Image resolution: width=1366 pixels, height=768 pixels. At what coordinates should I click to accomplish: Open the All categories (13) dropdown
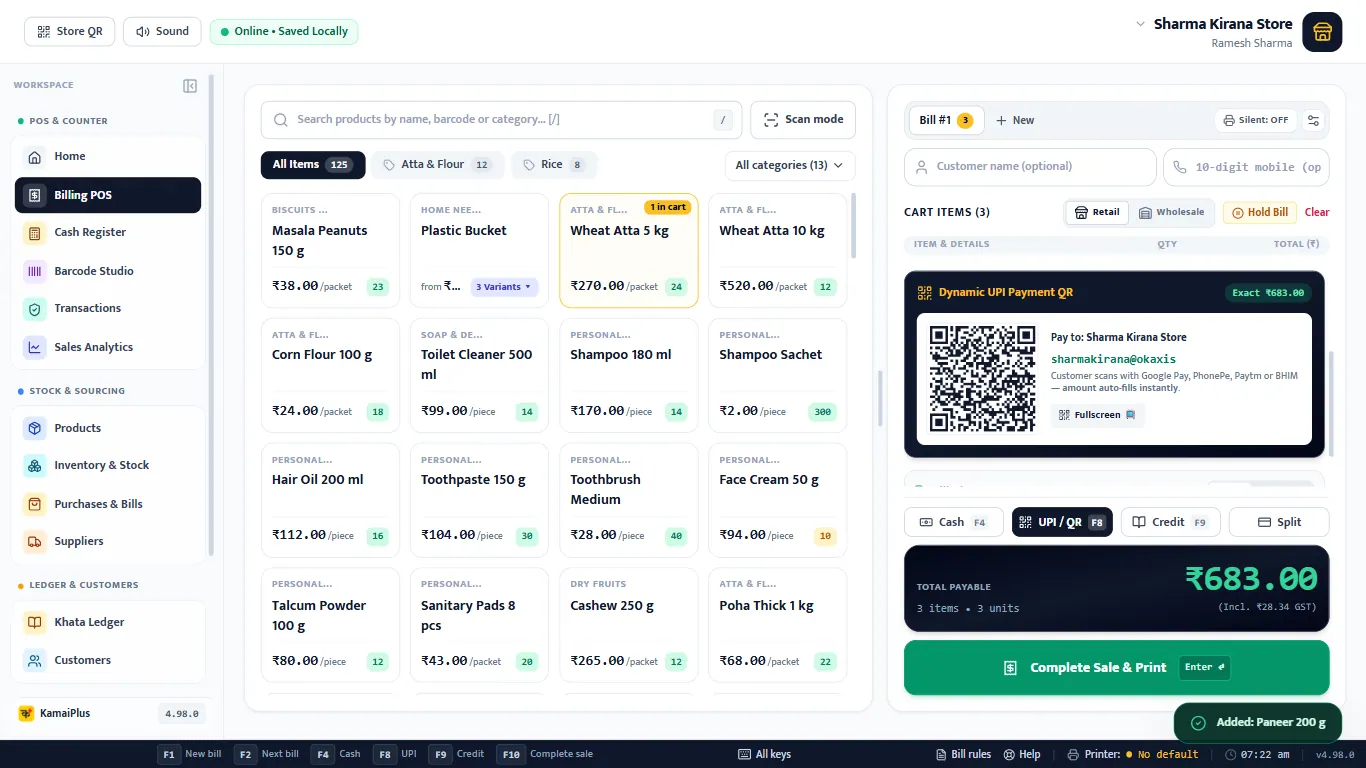(790, 165)
